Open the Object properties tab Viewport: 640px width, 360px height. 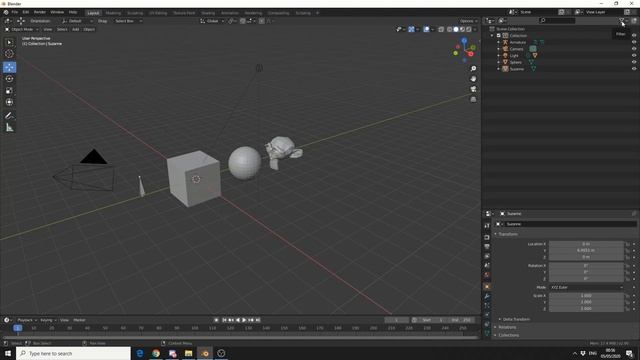click(487, 287)
